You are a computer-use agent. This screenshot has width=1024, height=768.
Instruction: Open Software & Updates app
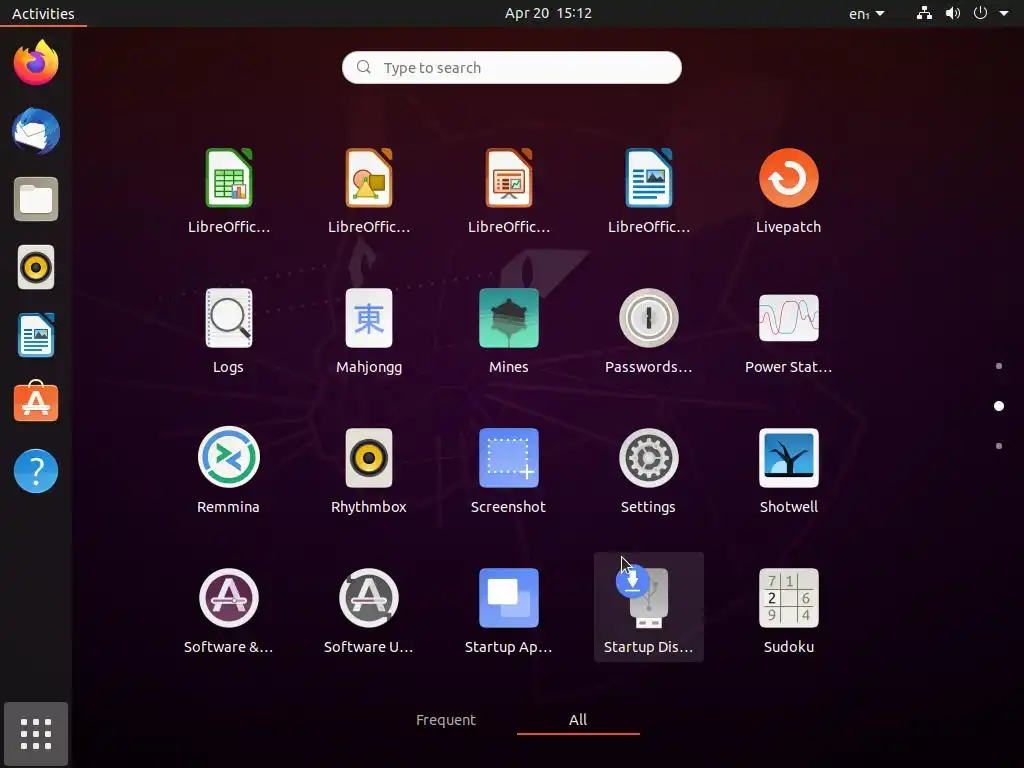click(x=229, y=598)
